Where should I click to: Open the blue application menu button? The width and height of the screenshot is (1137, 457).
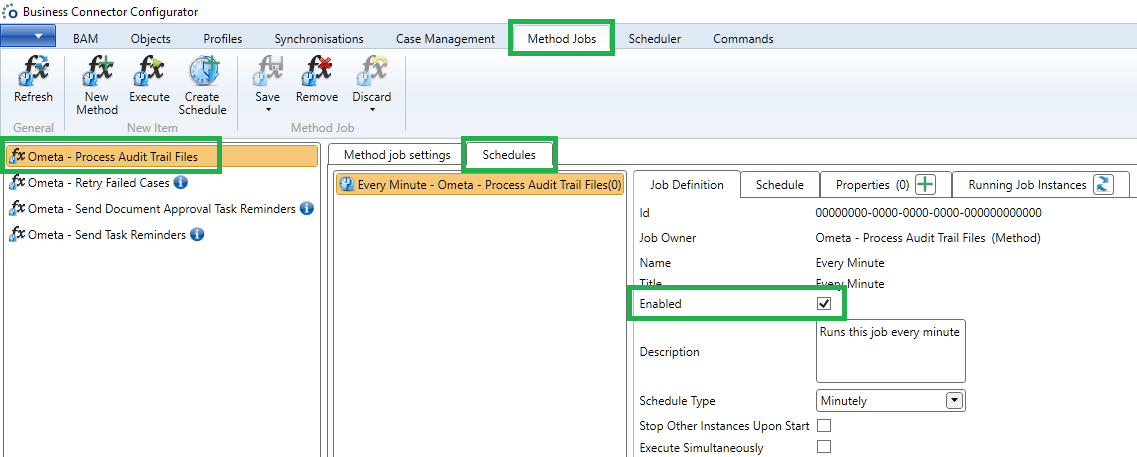coord(28,36)
